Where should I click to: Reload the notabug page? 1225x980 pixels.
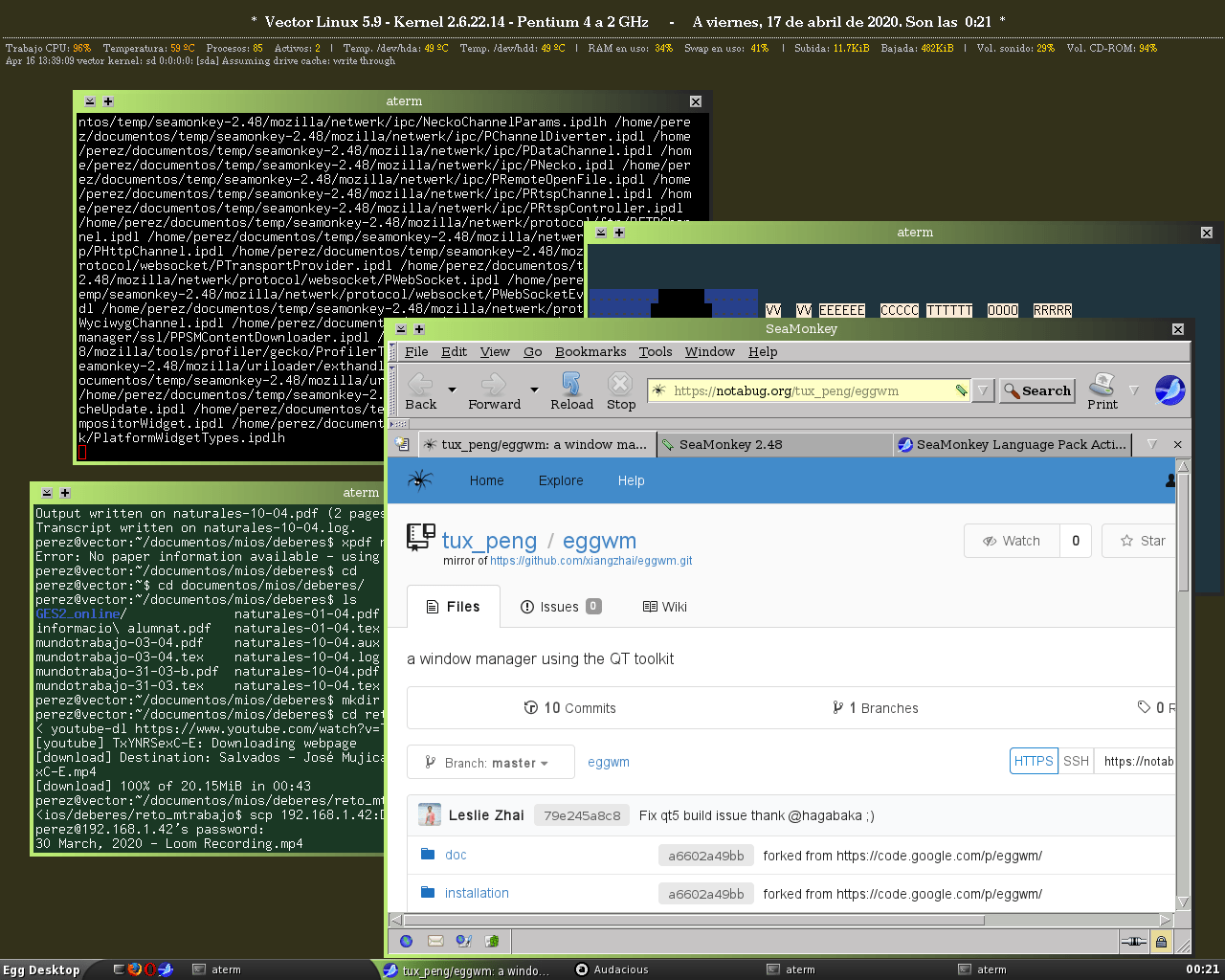(x=571, y=390)
